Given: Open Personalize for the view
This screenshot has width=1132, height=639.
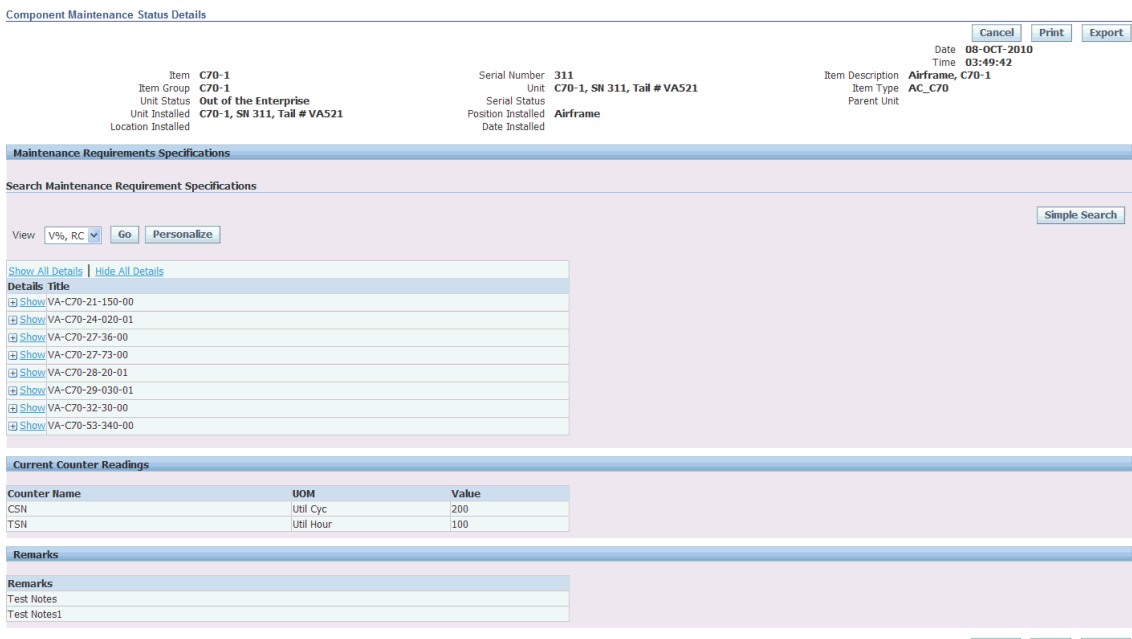Looking at the screenshot, I should [x=183, y=235].
